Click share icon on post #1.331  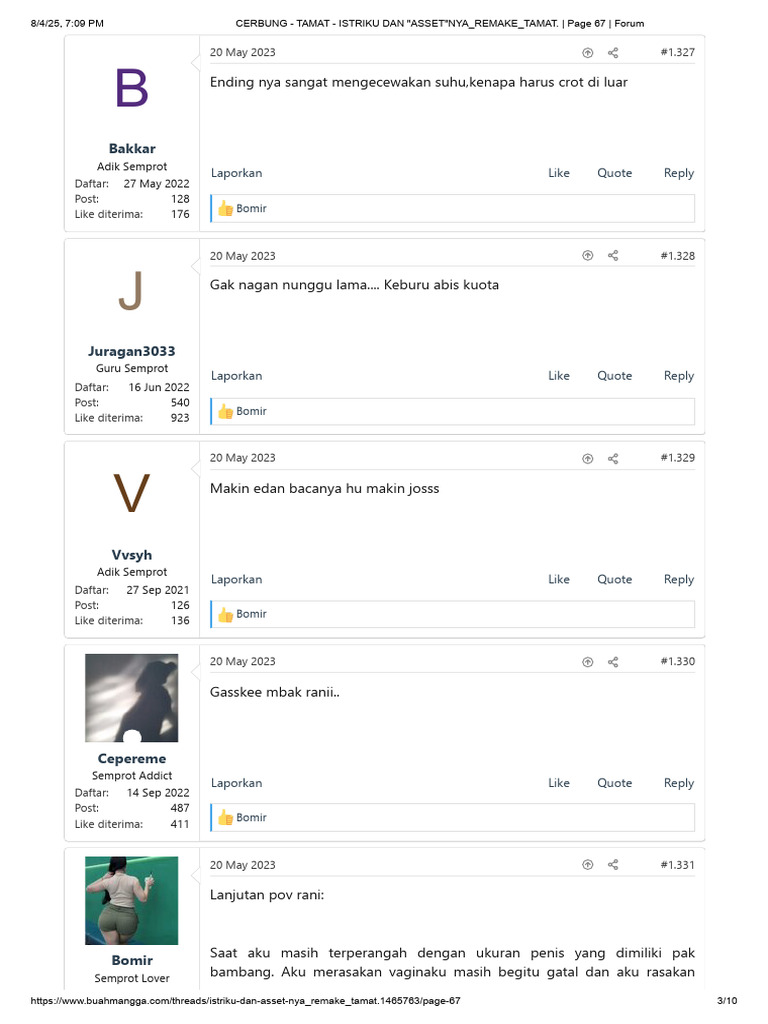pos(613,865)
